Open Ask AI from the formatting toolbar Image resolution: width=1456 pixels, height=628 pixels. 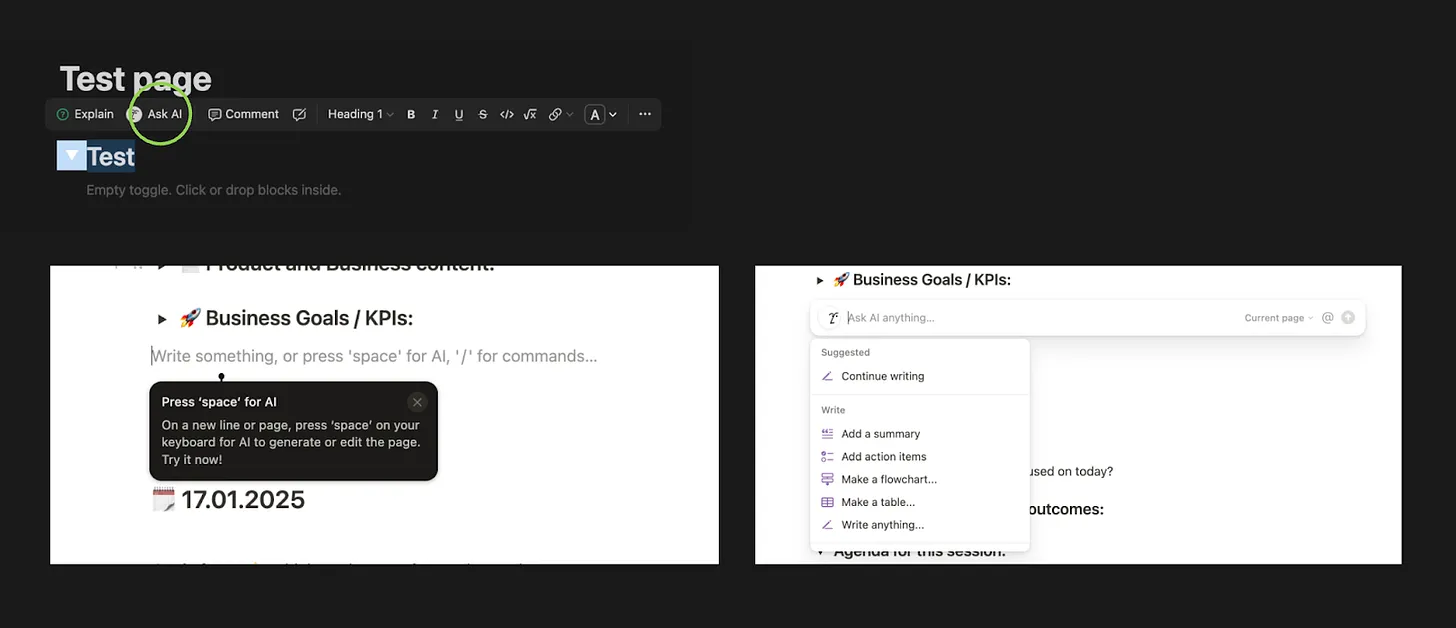(x=157, y=114)
